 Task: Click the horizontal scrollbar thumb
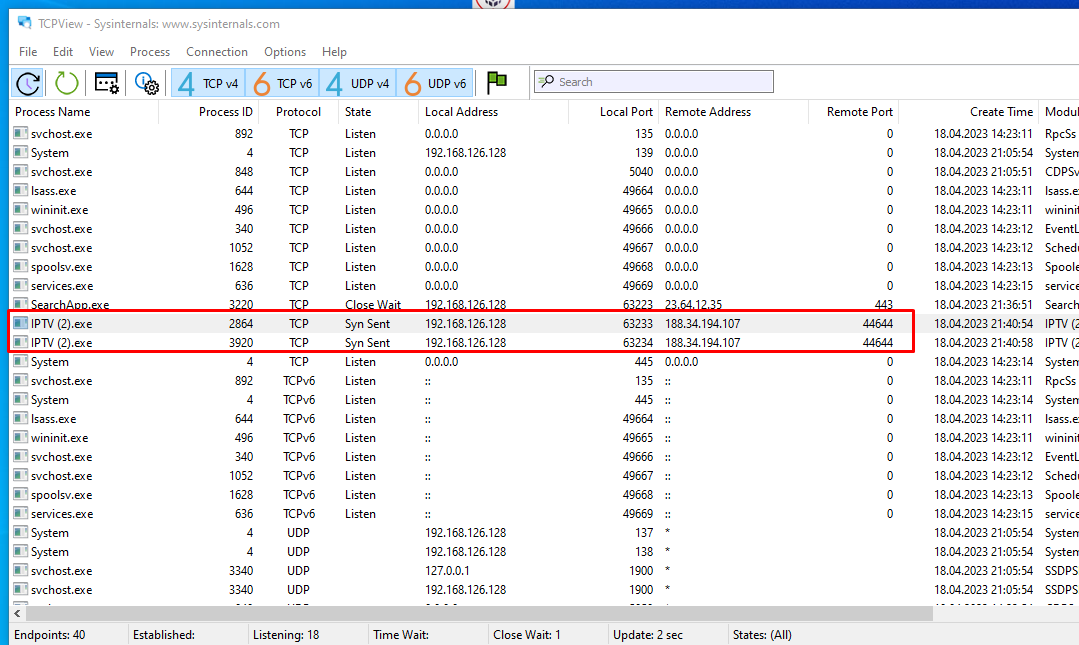point(470,613)
